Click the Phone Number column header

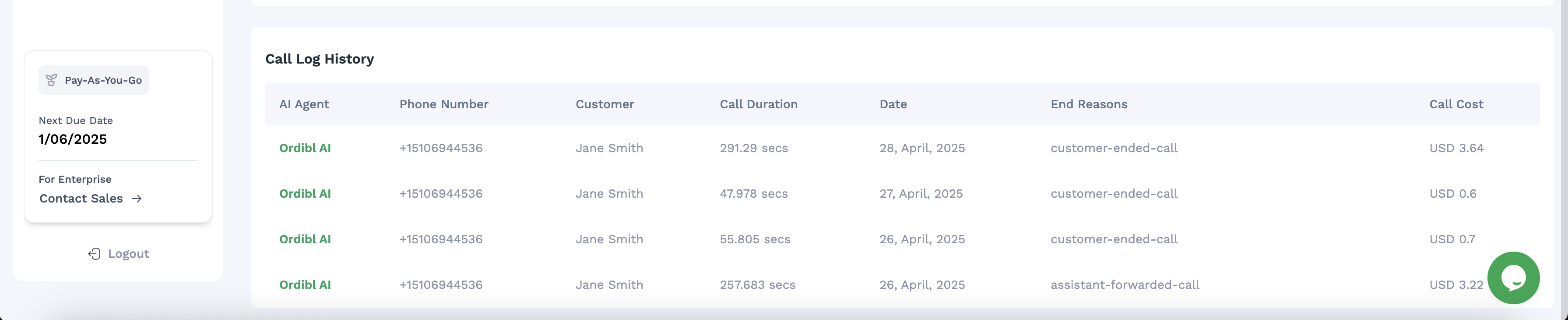[444, 104]
